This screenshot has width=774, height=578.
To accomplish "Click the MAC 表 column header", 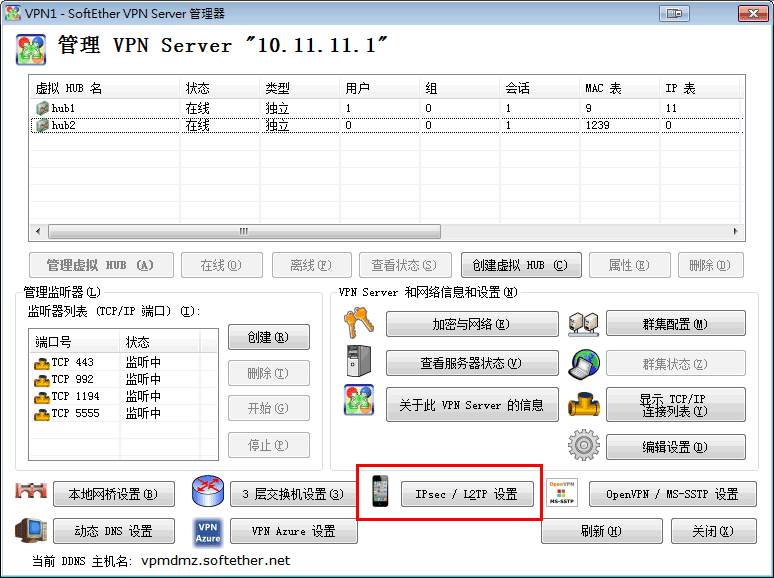I will (619, 88).
